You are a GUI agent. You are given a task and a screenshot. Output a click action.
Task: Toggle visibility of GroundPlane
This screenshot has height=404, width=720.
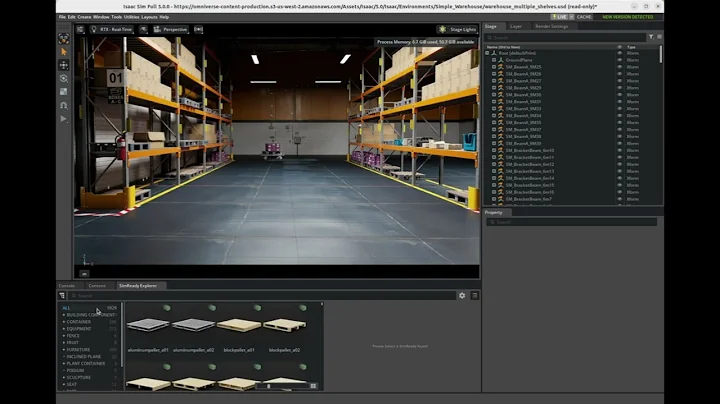[619, 60]
